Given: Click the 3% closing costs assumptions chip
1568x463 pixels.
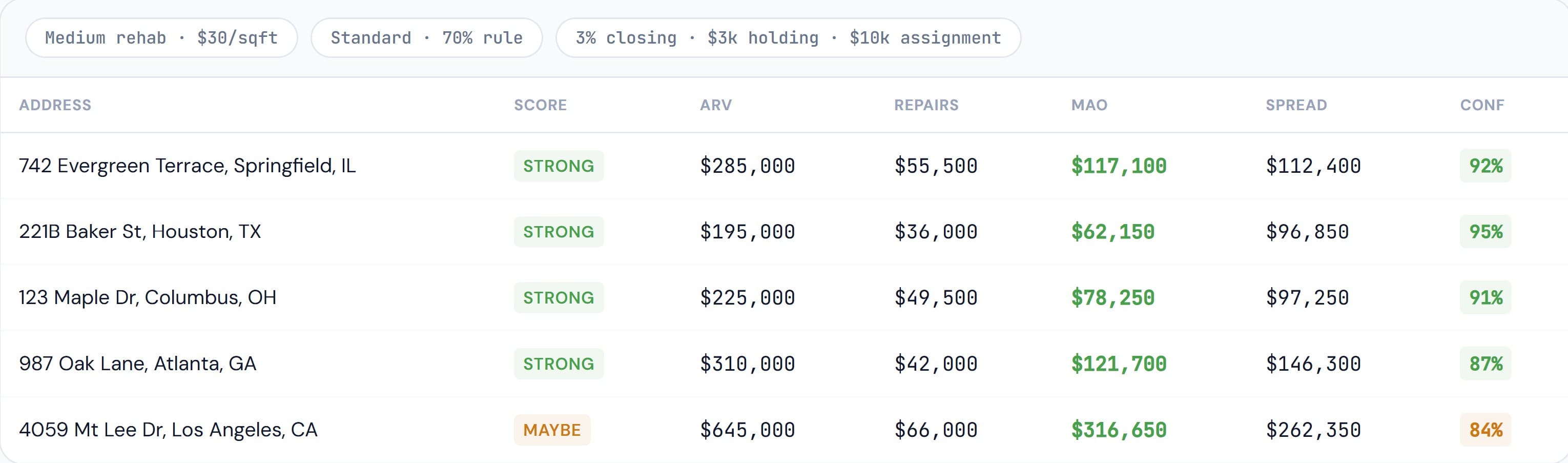Looking at the screenshot, I should coord(788,37).
